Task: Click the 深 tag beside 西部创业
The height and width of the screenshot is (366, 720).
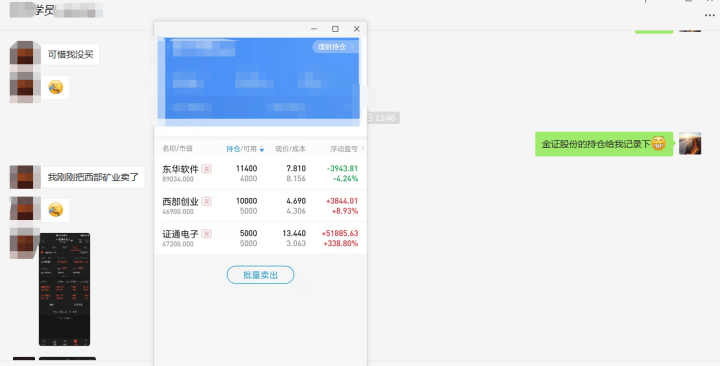Action: click(207, 202)
